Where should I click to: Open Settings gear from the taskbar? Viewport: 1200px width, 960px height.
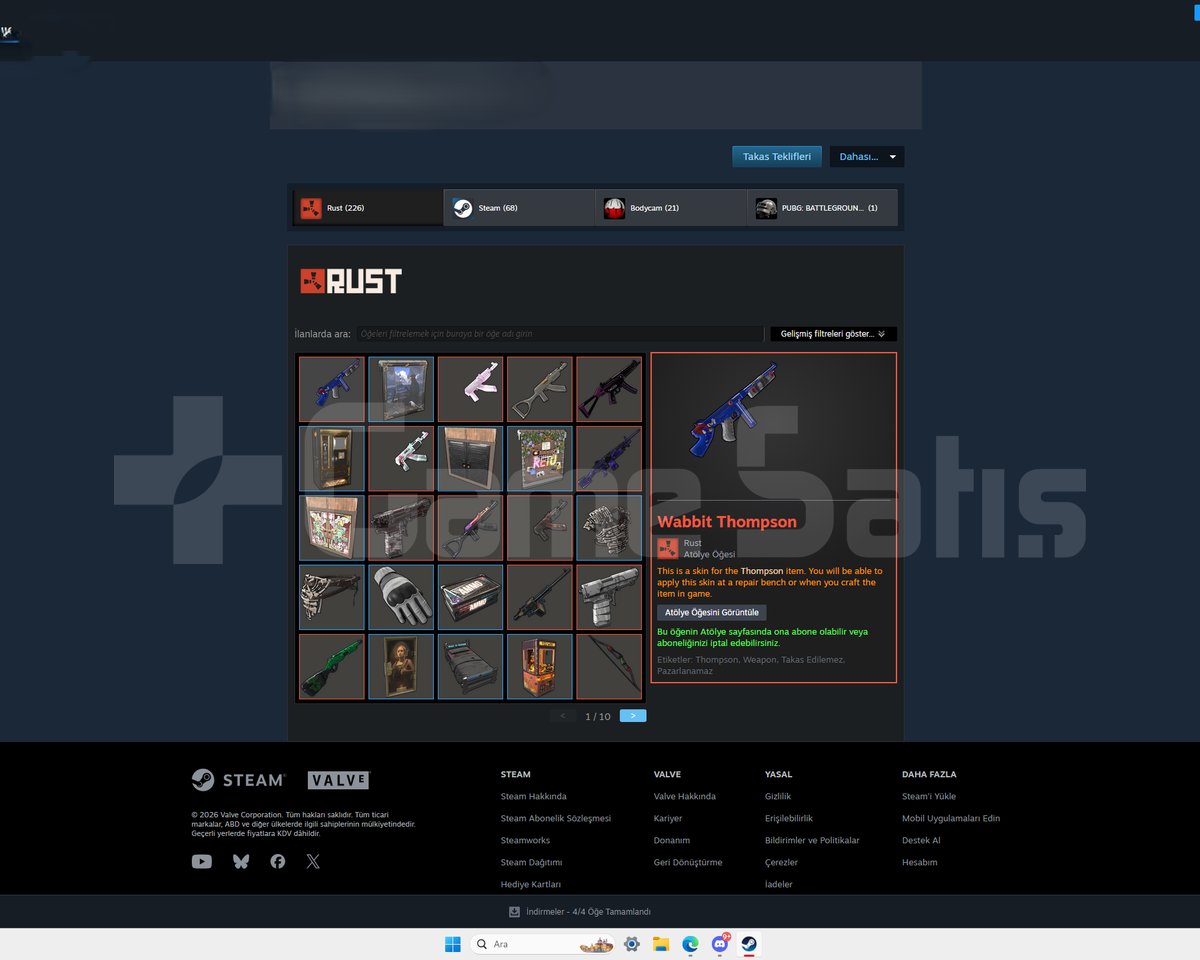(x=632, y=944)
